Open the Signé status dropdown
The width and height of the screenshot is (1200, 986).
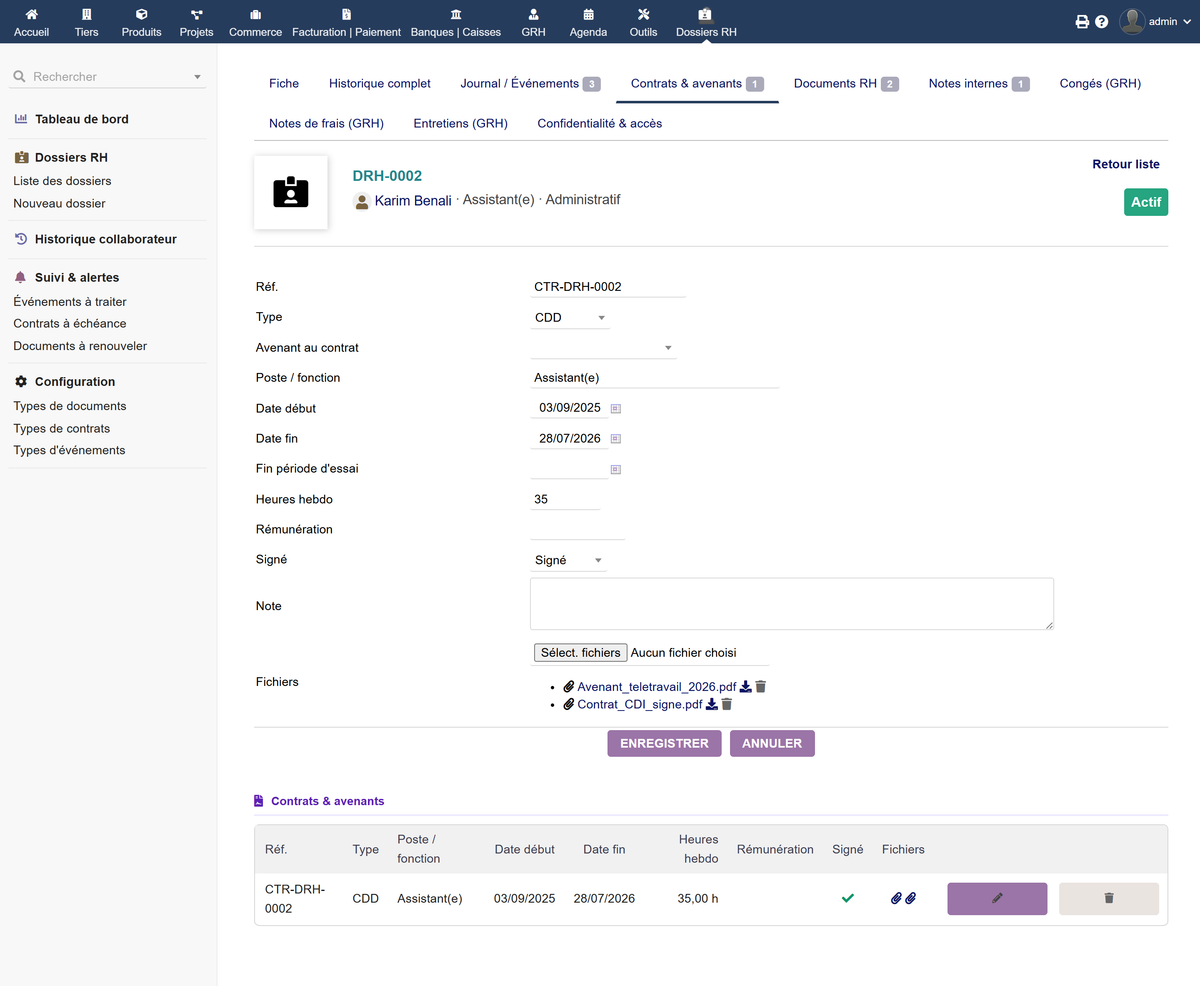coord(568,560)
